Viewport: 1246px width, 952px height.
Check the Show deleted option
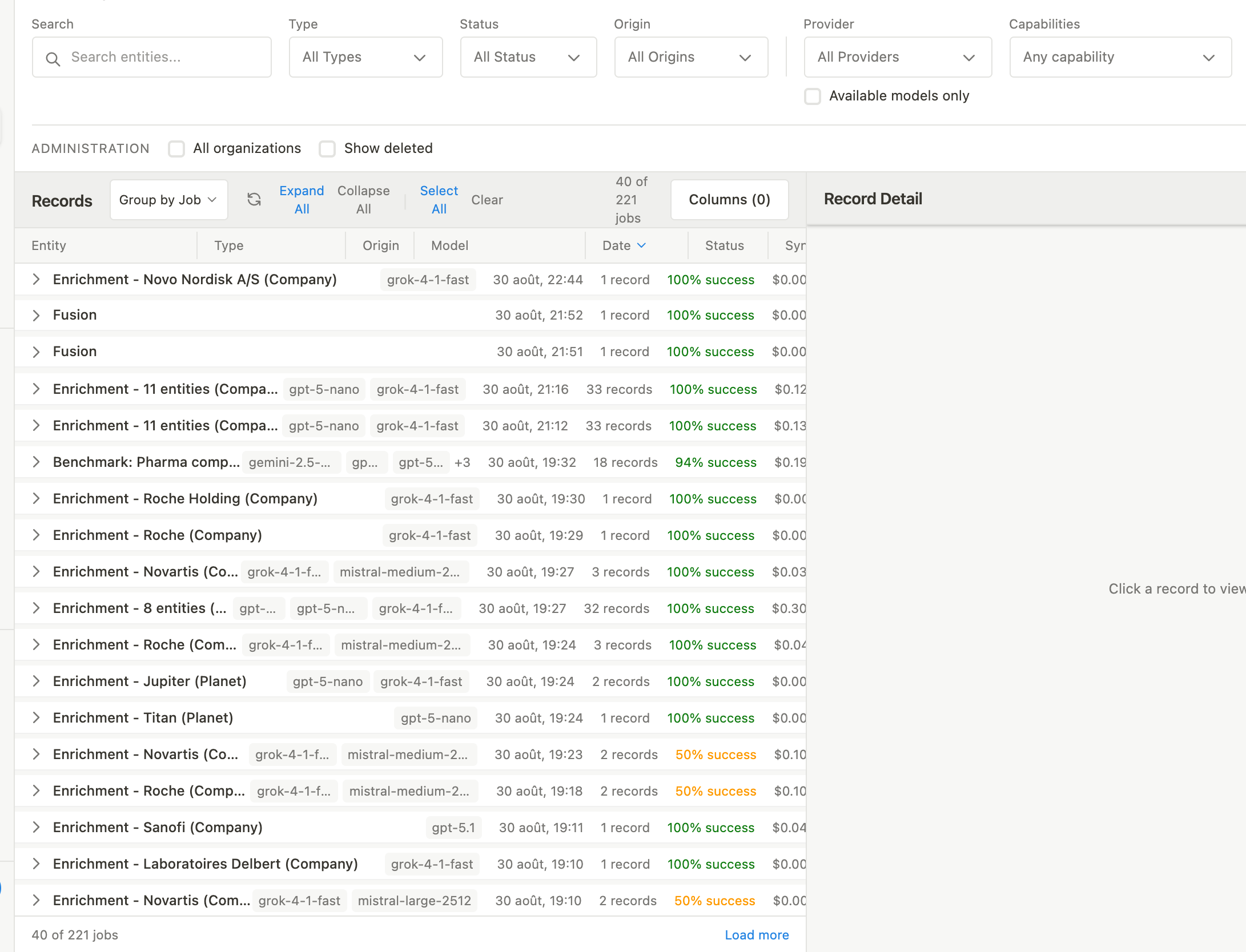click(327, 148)
